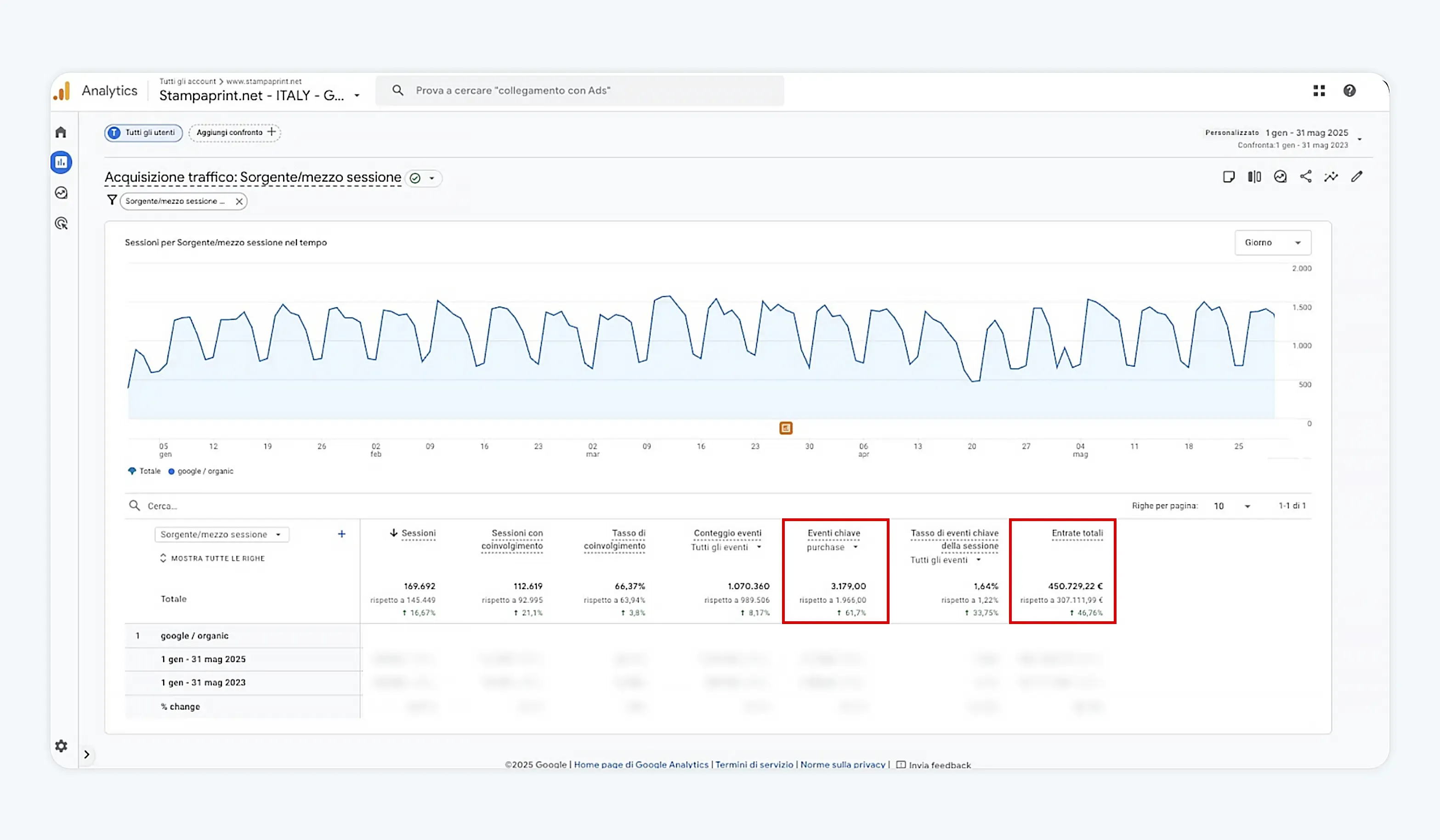
Task: Click the edit comparisons columns icon
Action: [x=1254, y=176]
